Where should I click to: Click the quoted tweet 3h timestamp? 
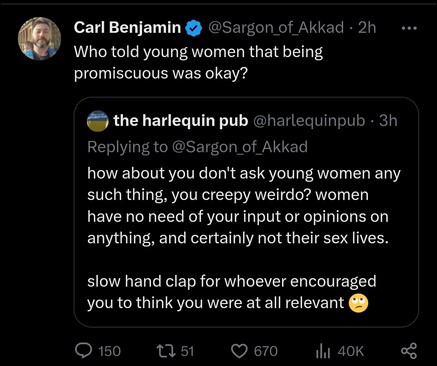point(388,121)
